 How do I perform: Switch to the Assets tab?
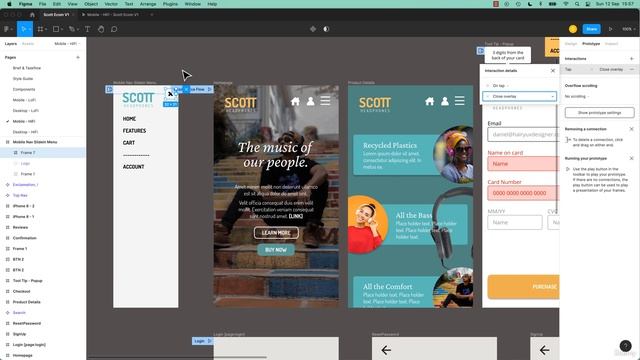click(28, 44)
